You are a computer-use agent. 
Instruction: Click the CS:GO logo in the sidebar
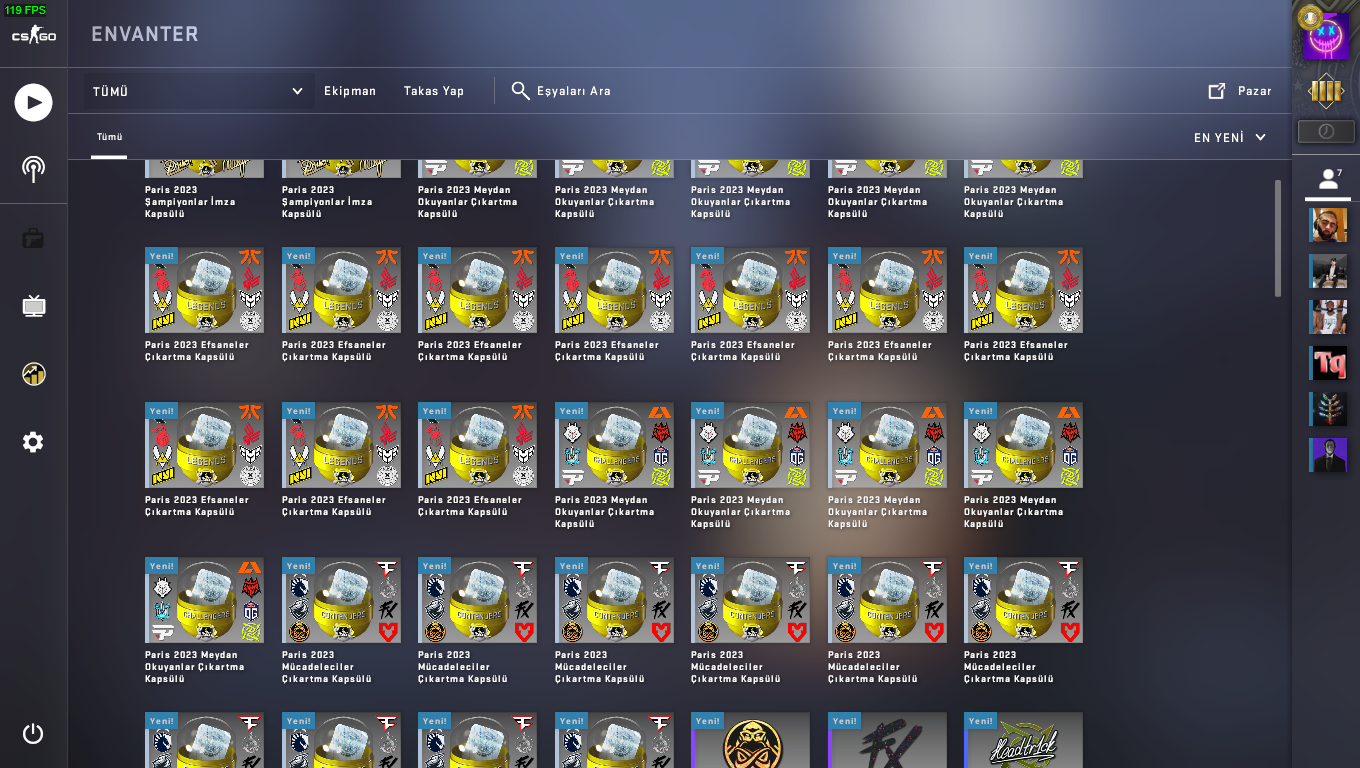click(33, 36)
